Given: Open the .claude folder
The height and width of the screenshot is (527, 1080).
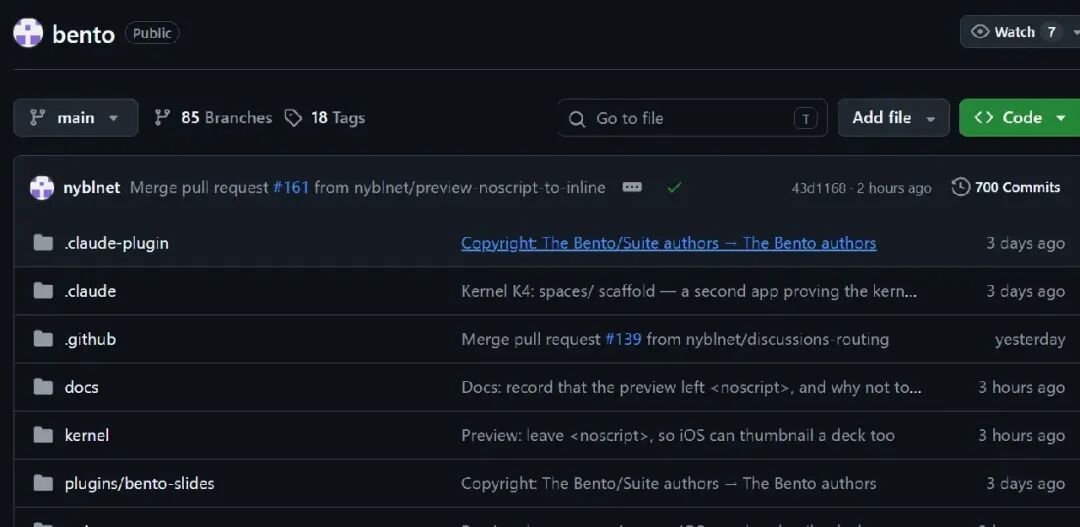Looking at the screenshot, I should (90, 291).
